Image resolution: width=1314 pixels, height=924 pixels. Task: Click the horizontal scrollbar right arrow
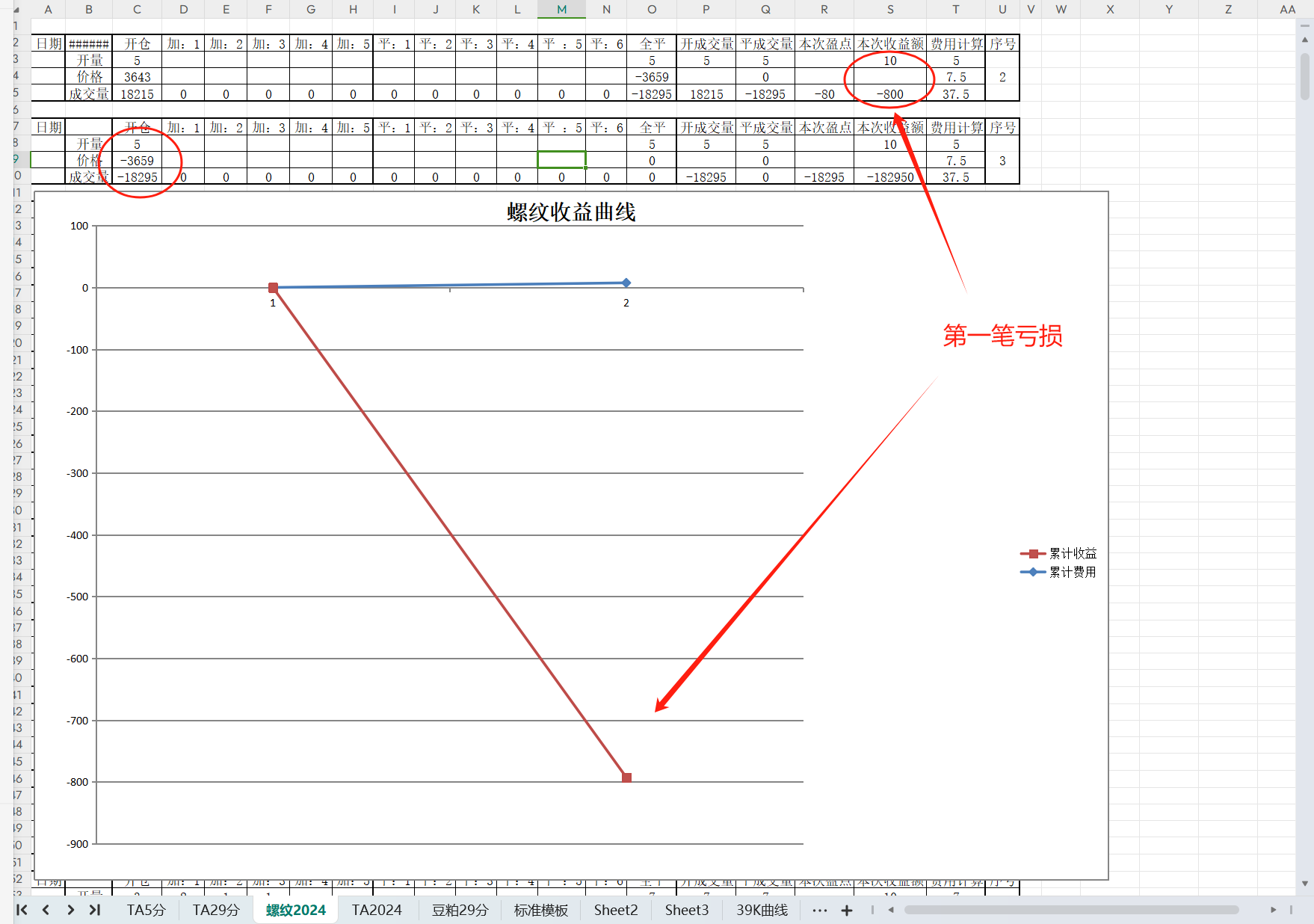[x=1274, y=910]
